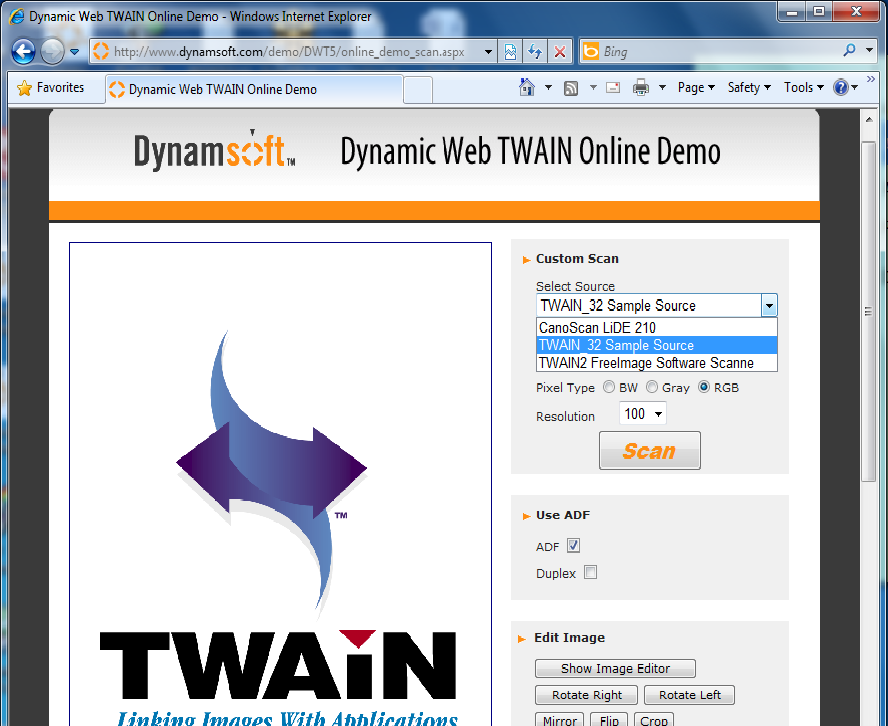Choose TWAIN2 FreeImage Software Scanner option
Viewport: 888px width, 726px height.
point(656,362)
